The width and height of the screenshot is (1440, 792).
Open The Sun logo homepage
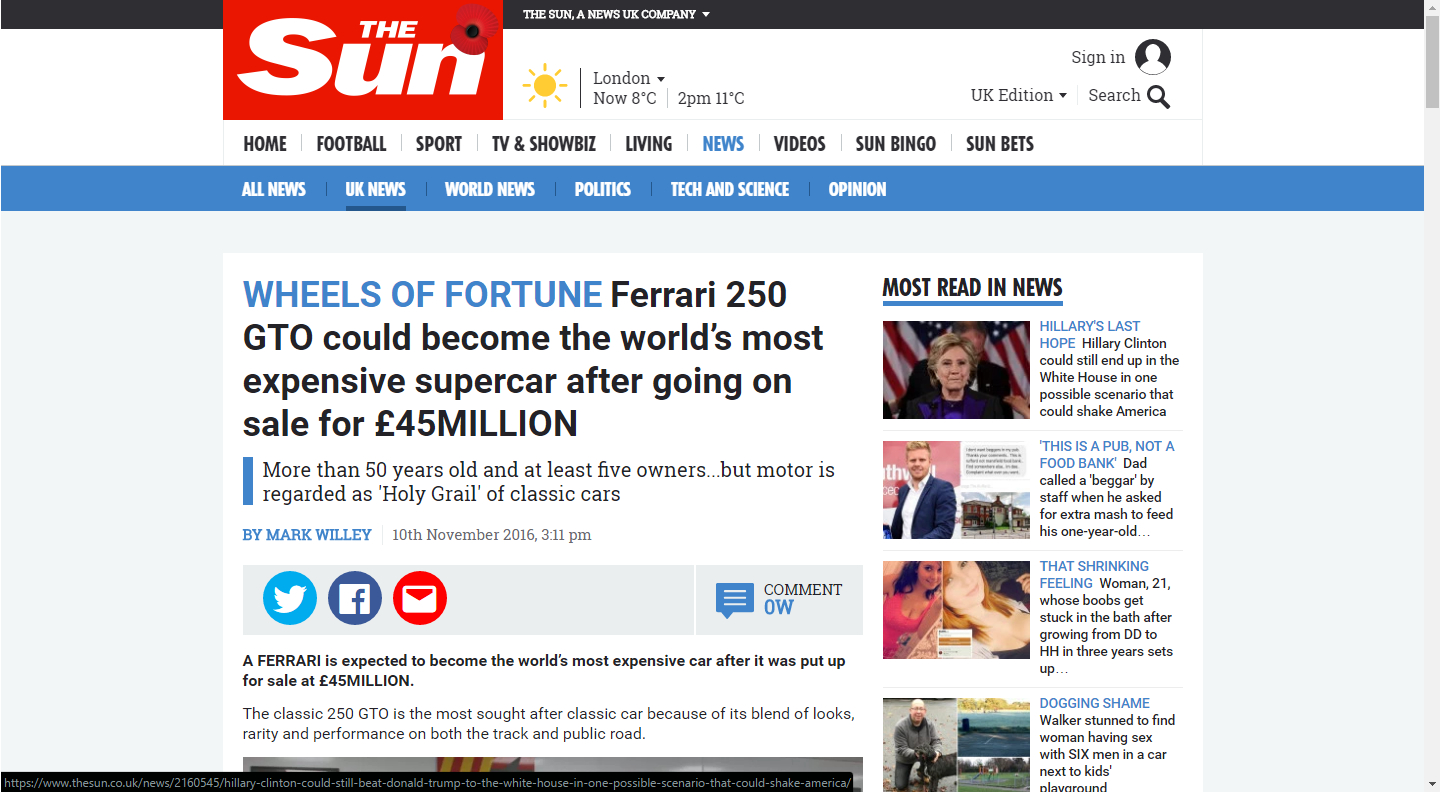pos(362,60)
